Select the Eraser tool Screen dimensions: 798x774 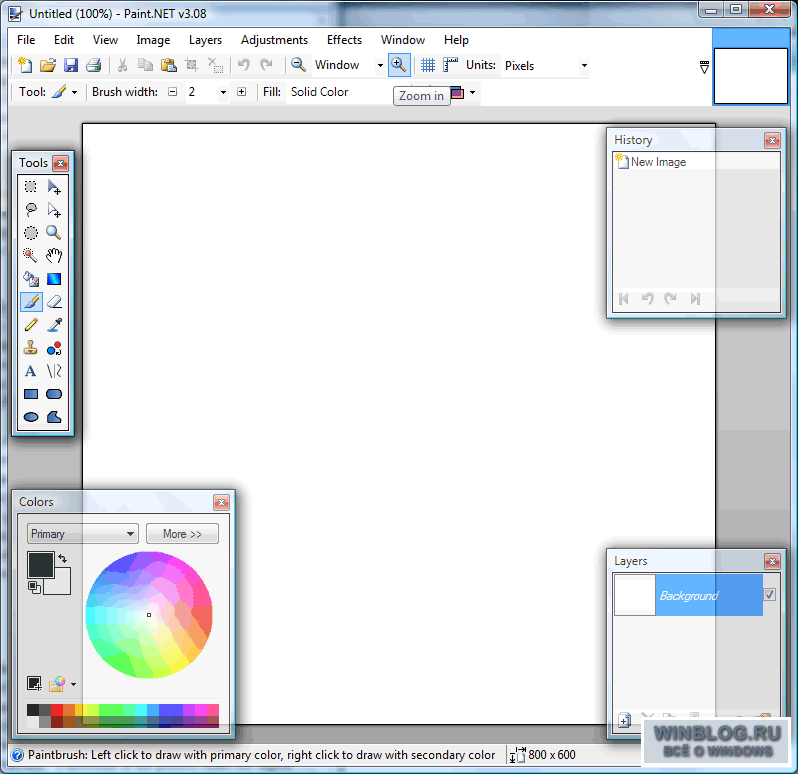54,302
